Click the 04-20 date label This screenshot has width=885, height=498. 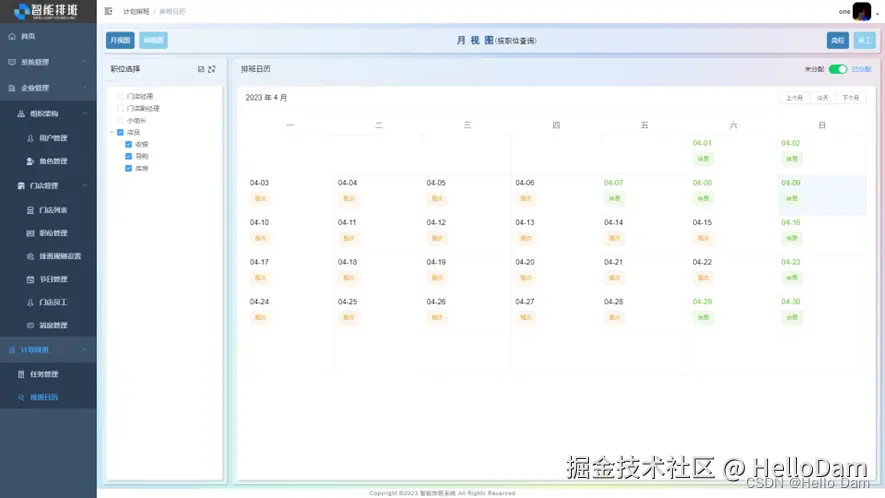click(x=524, y=262)
